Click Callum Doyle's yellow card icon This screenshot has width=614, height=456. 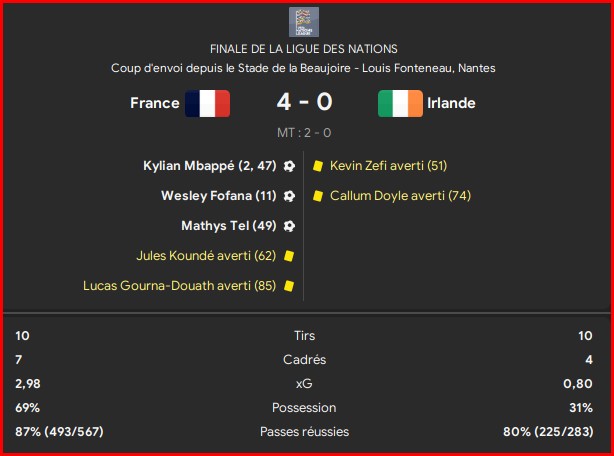click(x=318, y=196)
